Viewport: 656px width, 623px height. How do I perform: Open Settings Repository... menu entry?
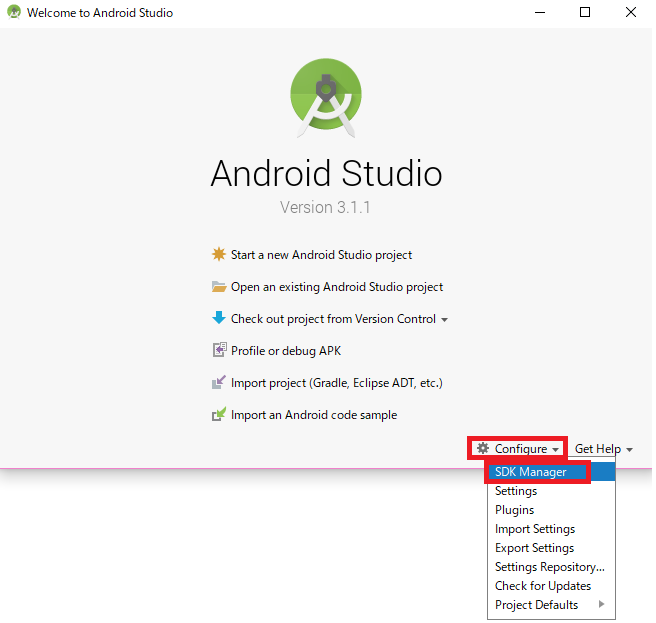coord(551,567)
